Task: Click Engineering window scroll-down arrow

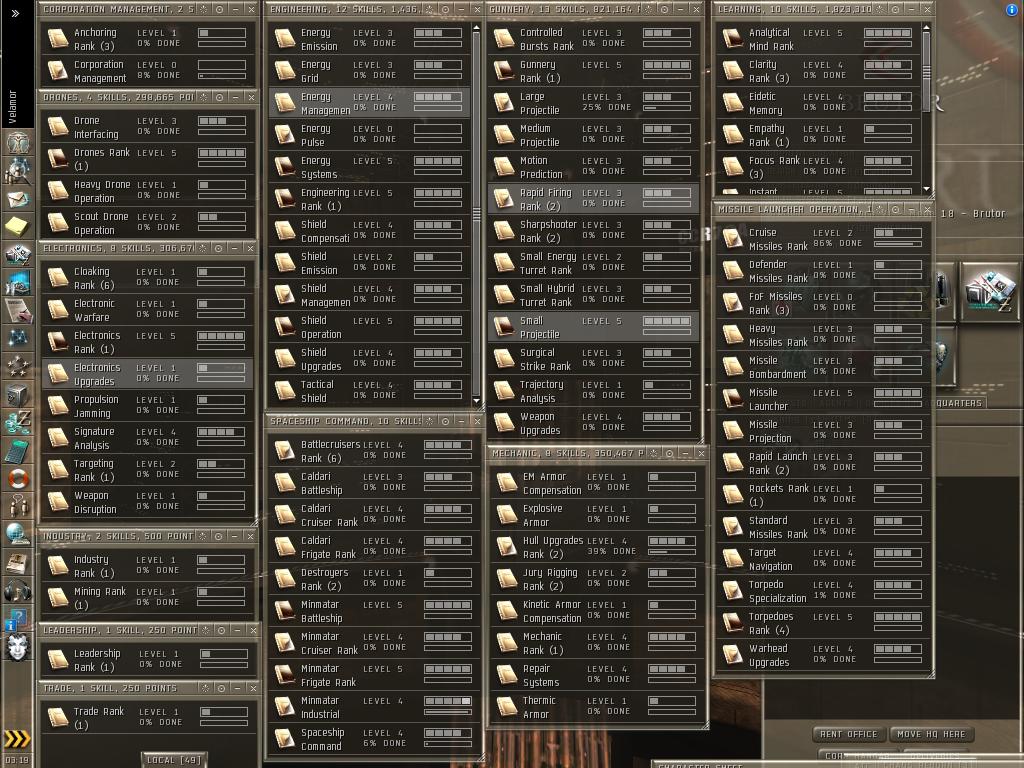Action: click(x=476, y=400)
